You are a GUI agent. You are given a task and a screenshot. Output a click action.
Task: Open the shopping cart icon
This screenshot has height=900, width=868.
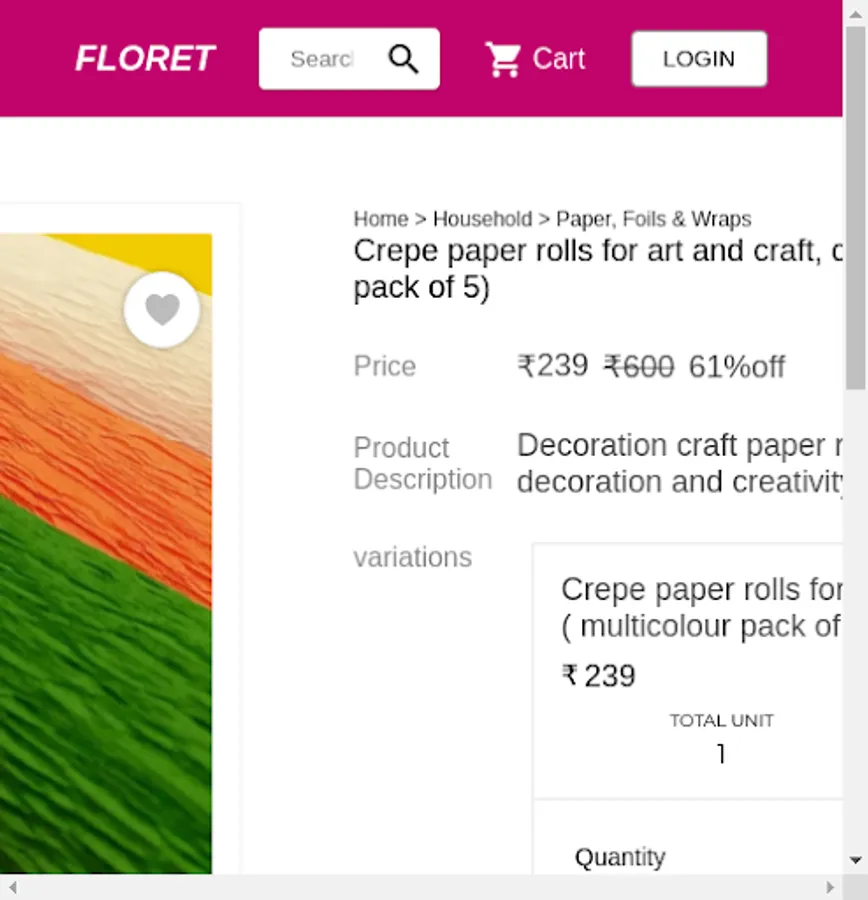[503, 59]
